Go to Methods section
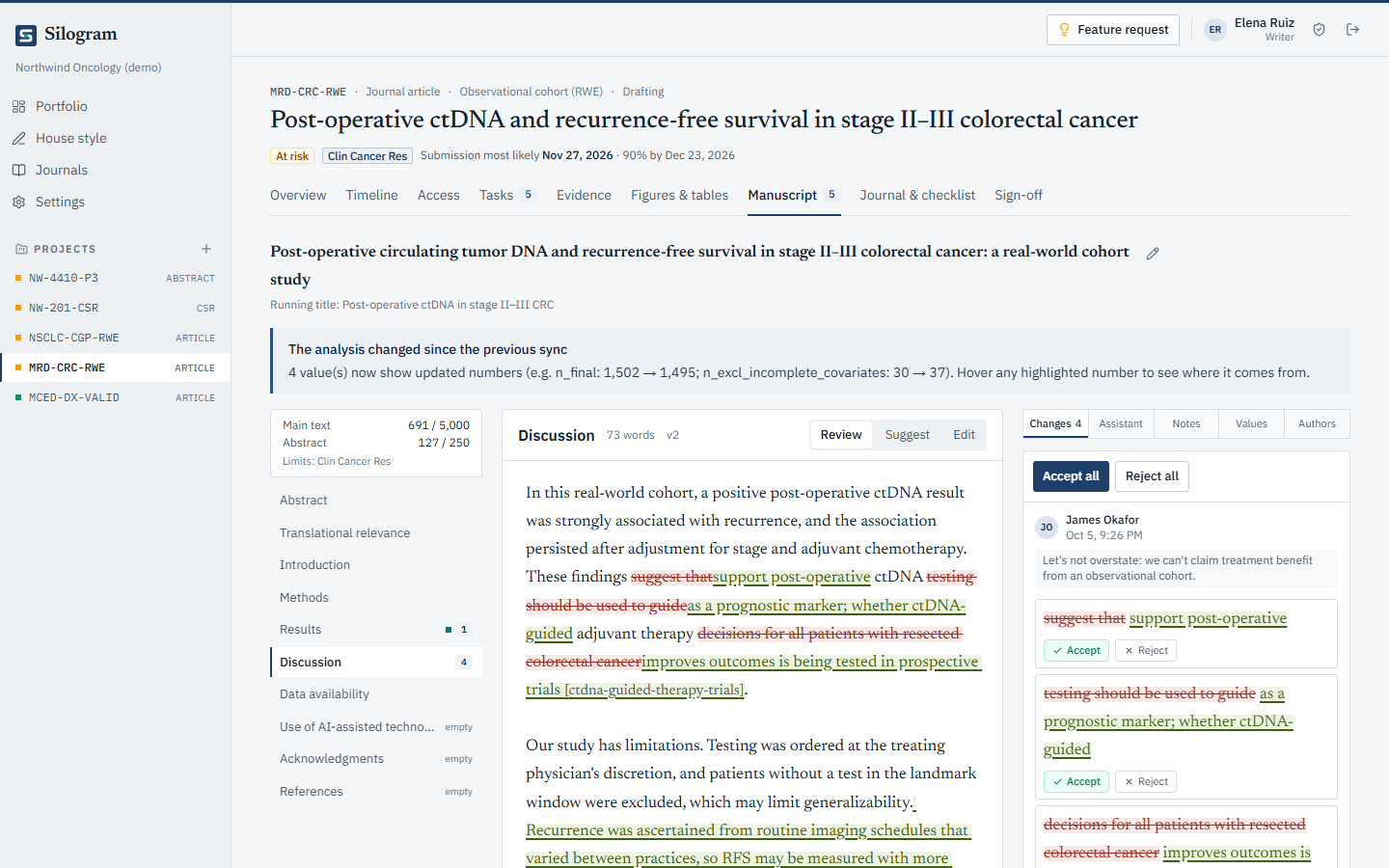The height and width of the screenshot is (868, 1389). 376,597
